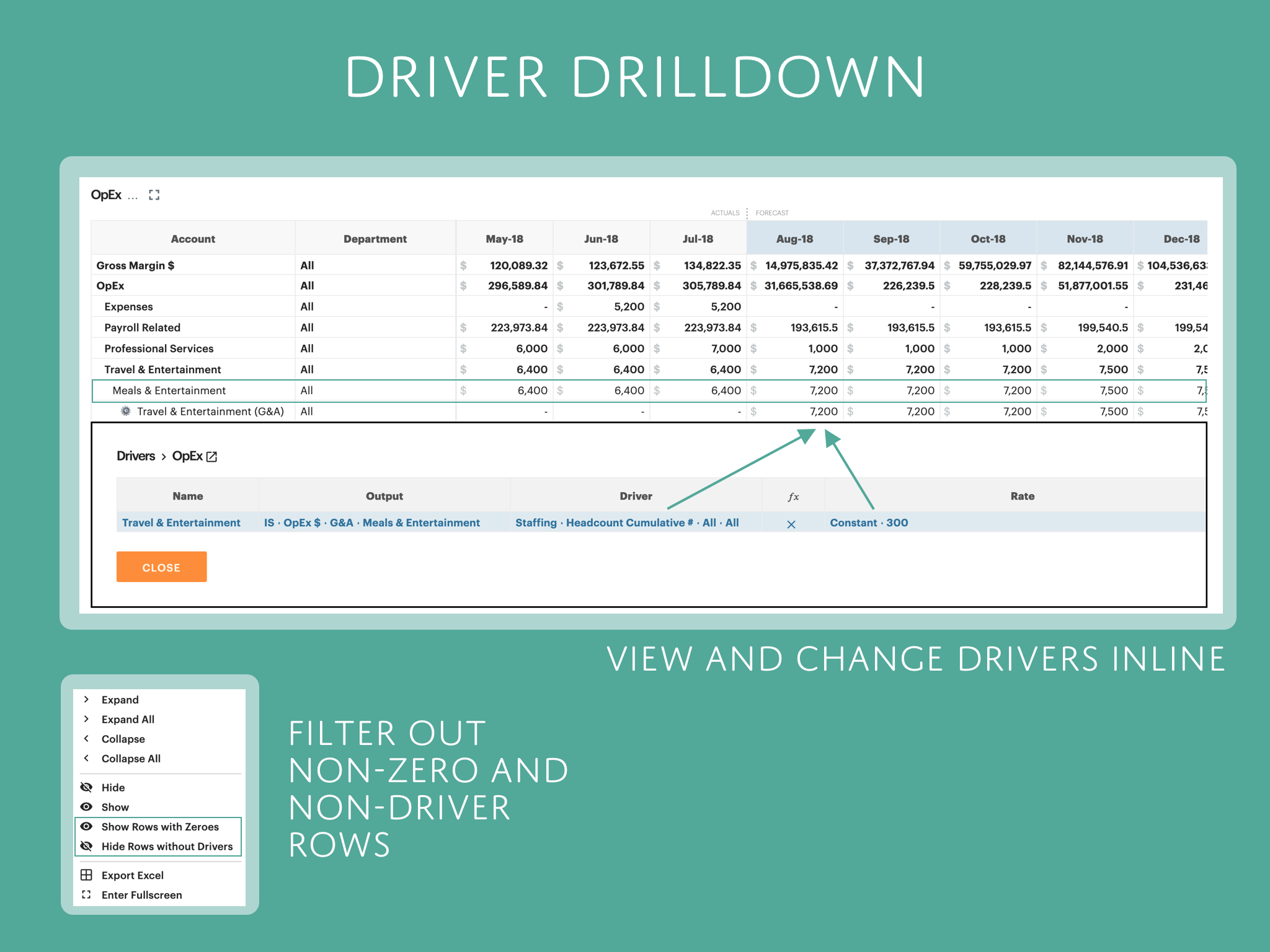Open the OpEx drivers external link icon
Screen dimensions: 1270x952
211,456
